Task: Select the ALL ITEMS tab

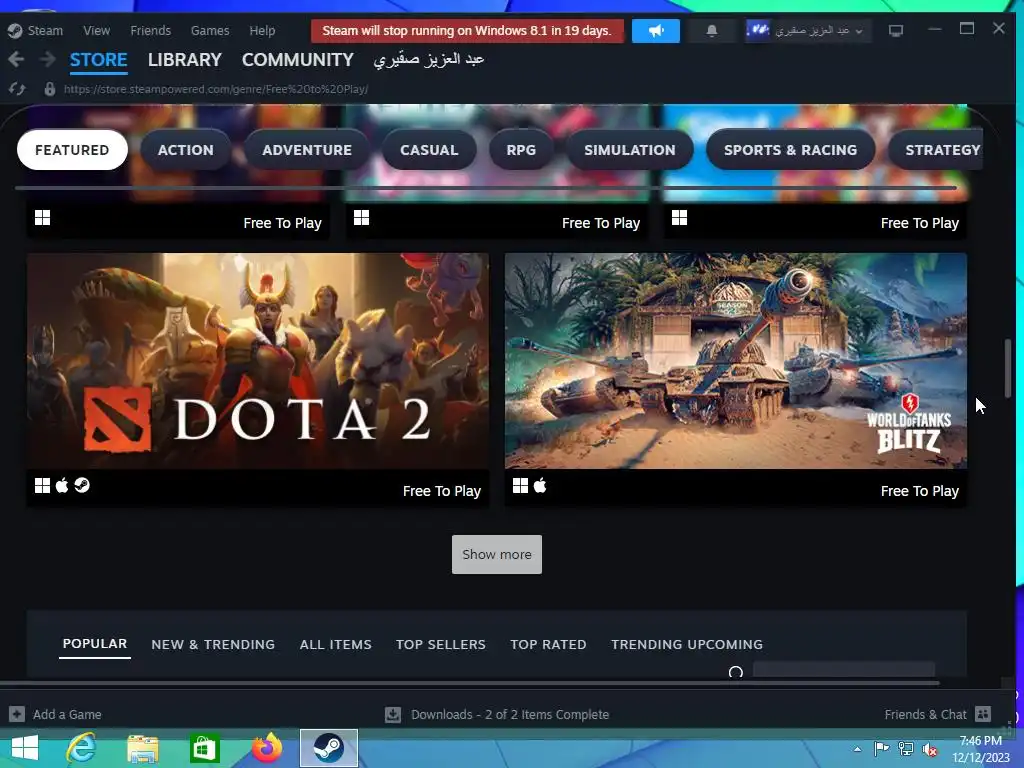Action: pyautogui.click(x=336, y=645)
